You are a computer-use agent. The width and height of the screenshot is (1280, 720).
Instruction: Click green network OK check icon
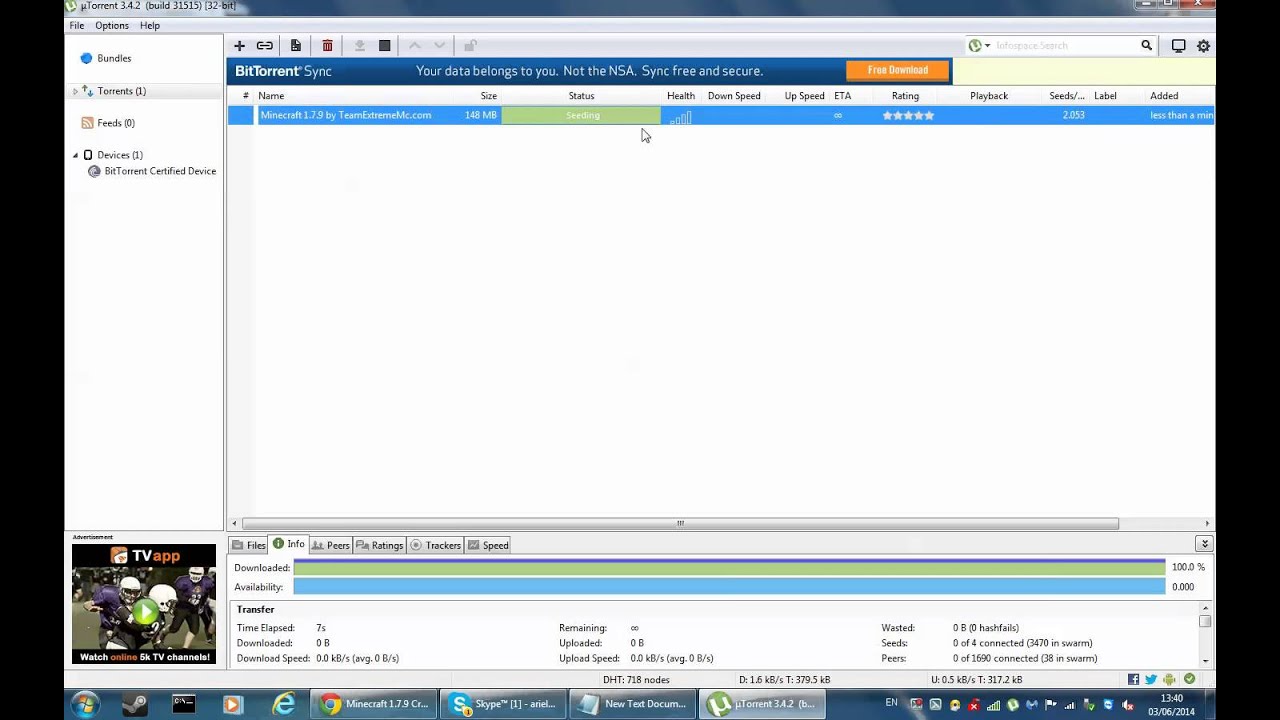[x=1189, y=680]
